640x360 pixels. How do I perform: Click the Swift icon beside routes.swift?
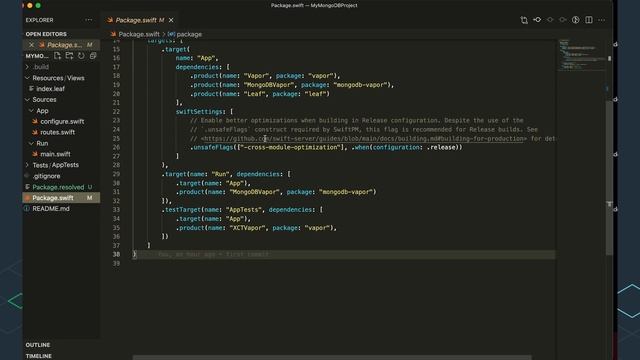click(x=35, y=132)
